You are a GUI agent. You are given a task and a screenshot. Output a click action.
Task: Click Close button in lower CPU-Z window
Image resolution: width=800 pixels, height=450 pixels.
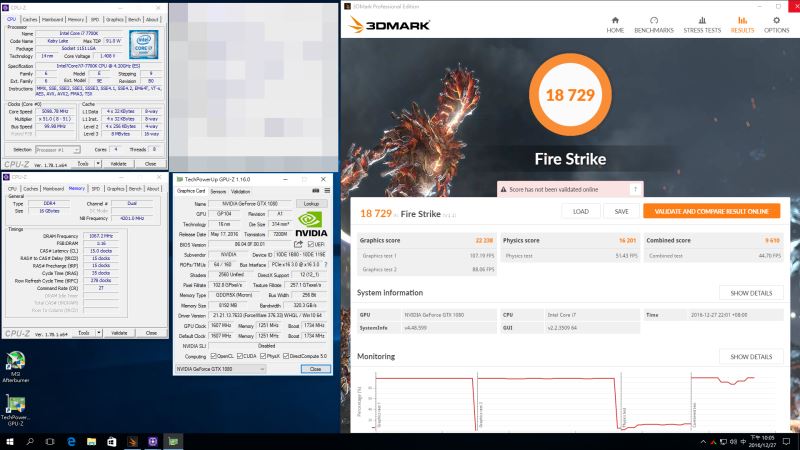(151, 333)
